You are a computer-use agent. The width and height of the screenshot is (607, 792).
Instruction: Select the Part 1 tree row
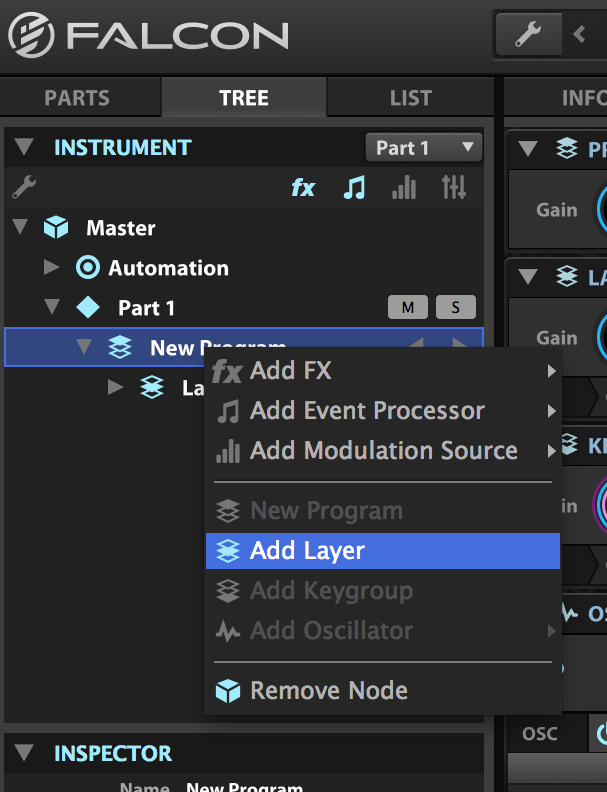pyautogui.click(x=243, y=307)
